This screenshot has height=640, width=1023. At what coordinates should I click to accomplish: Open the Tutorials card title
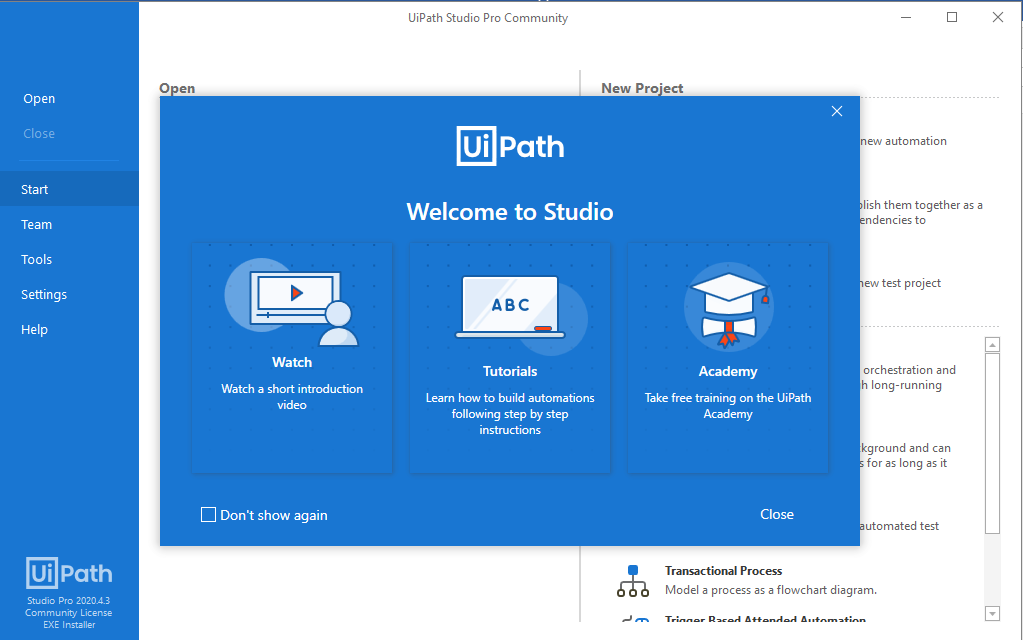point(510,371)
